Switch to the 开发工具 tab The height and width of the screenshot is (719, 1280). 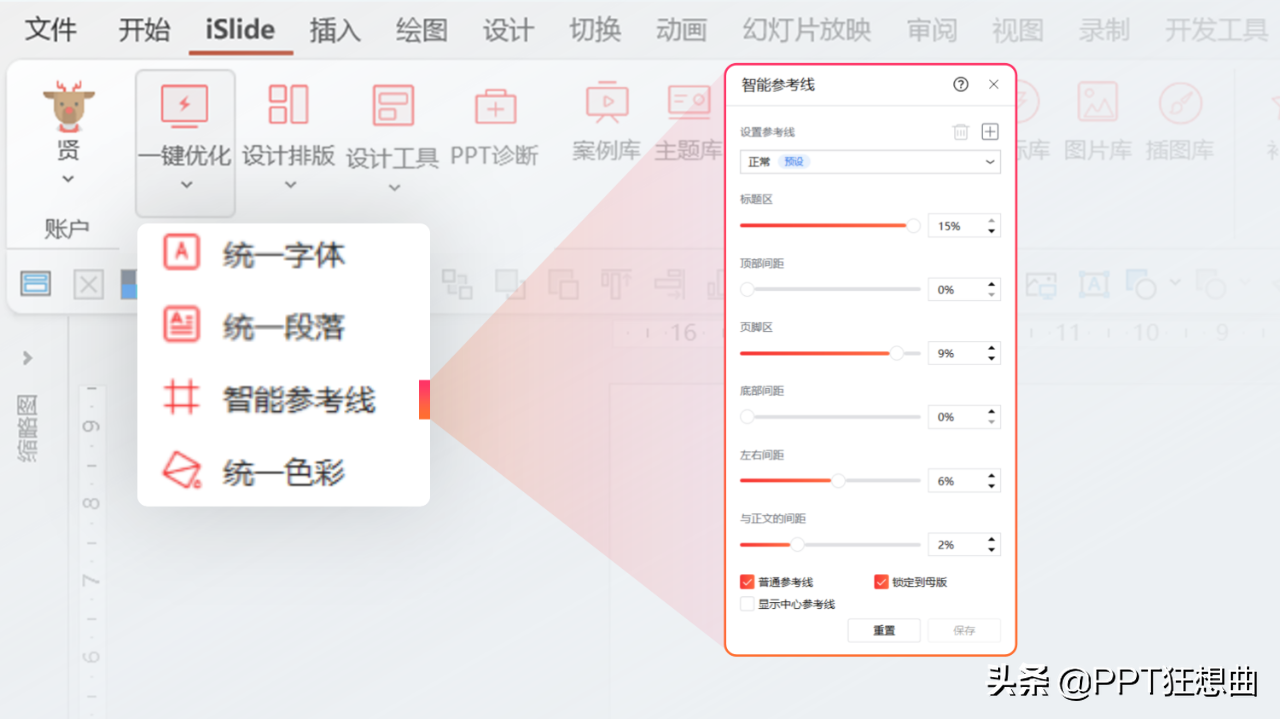[1217, 30]
